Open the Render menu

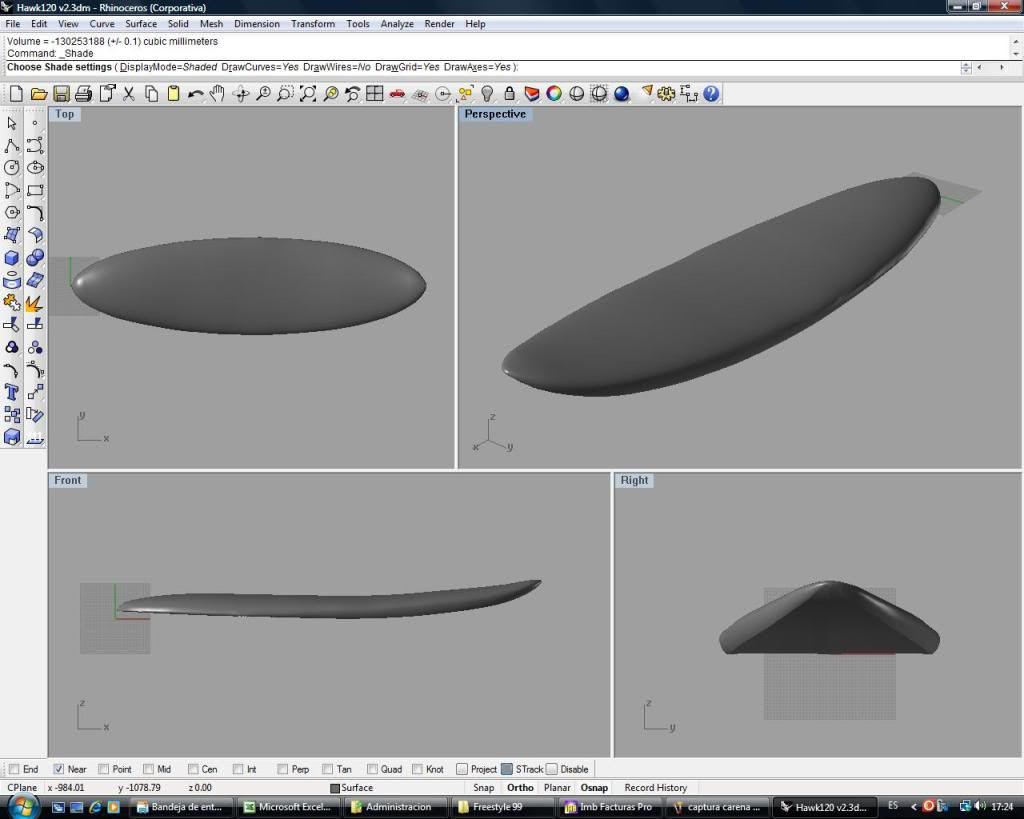tap(440, 24)
